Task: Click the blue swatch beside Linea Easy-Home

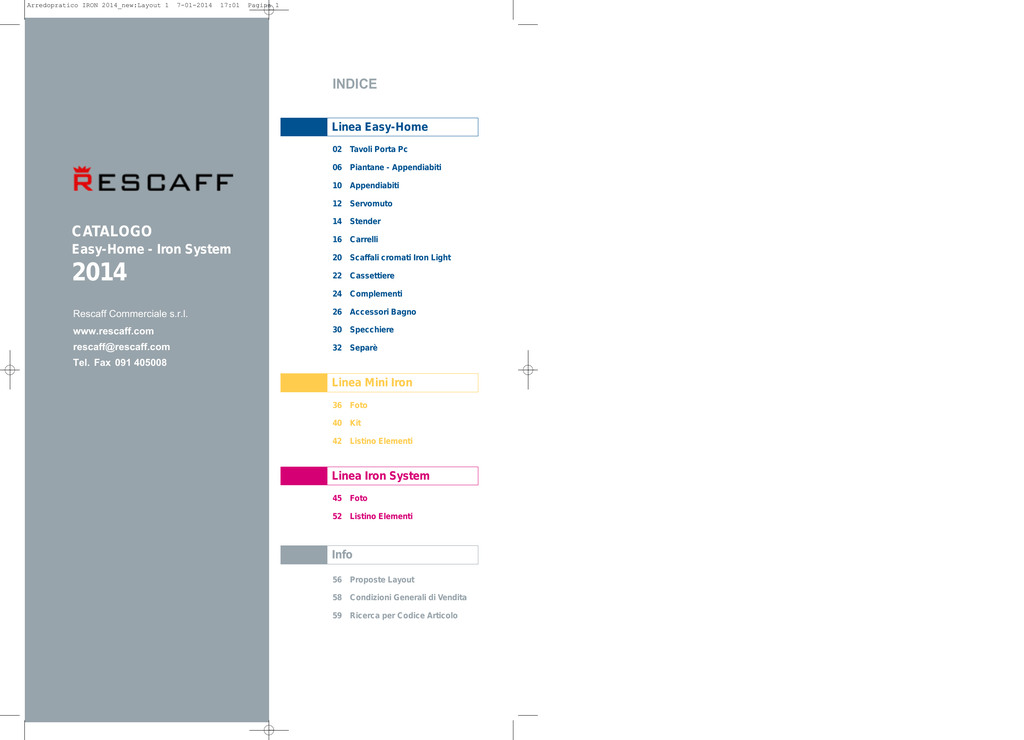Action: [x=304, y=127]
